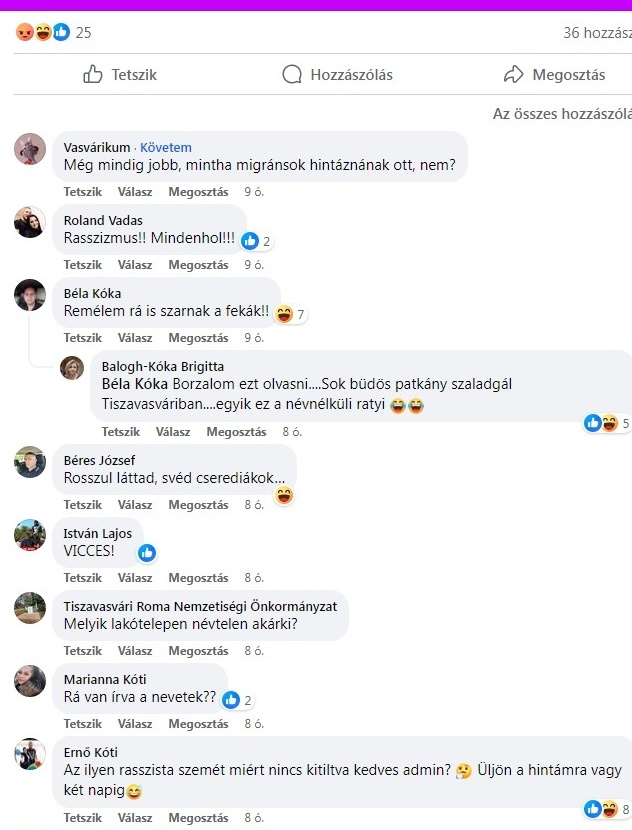This screenshot has width=632, height=830.
Task: Click the like reaction badge on István Lajos's comment
Action: tap(147, 553)
